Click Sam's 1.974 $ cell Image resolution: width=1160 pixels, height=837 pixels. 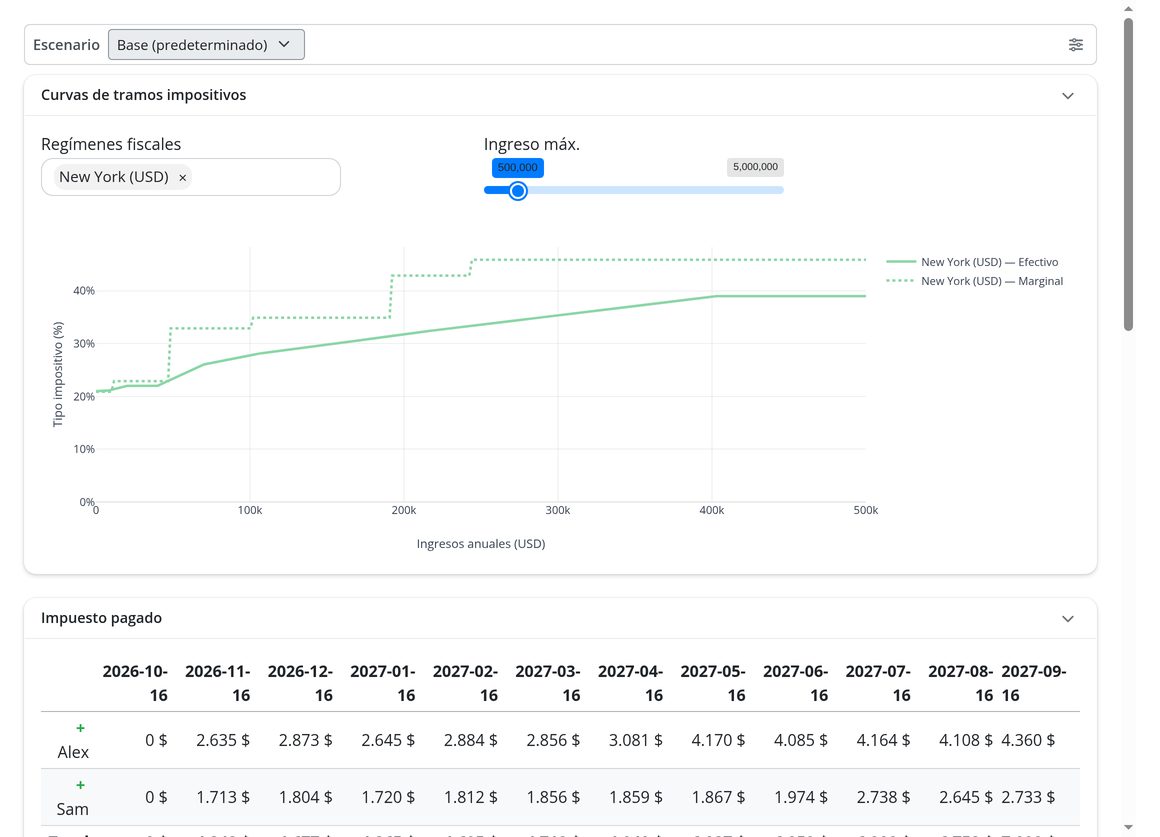[800, 797]
